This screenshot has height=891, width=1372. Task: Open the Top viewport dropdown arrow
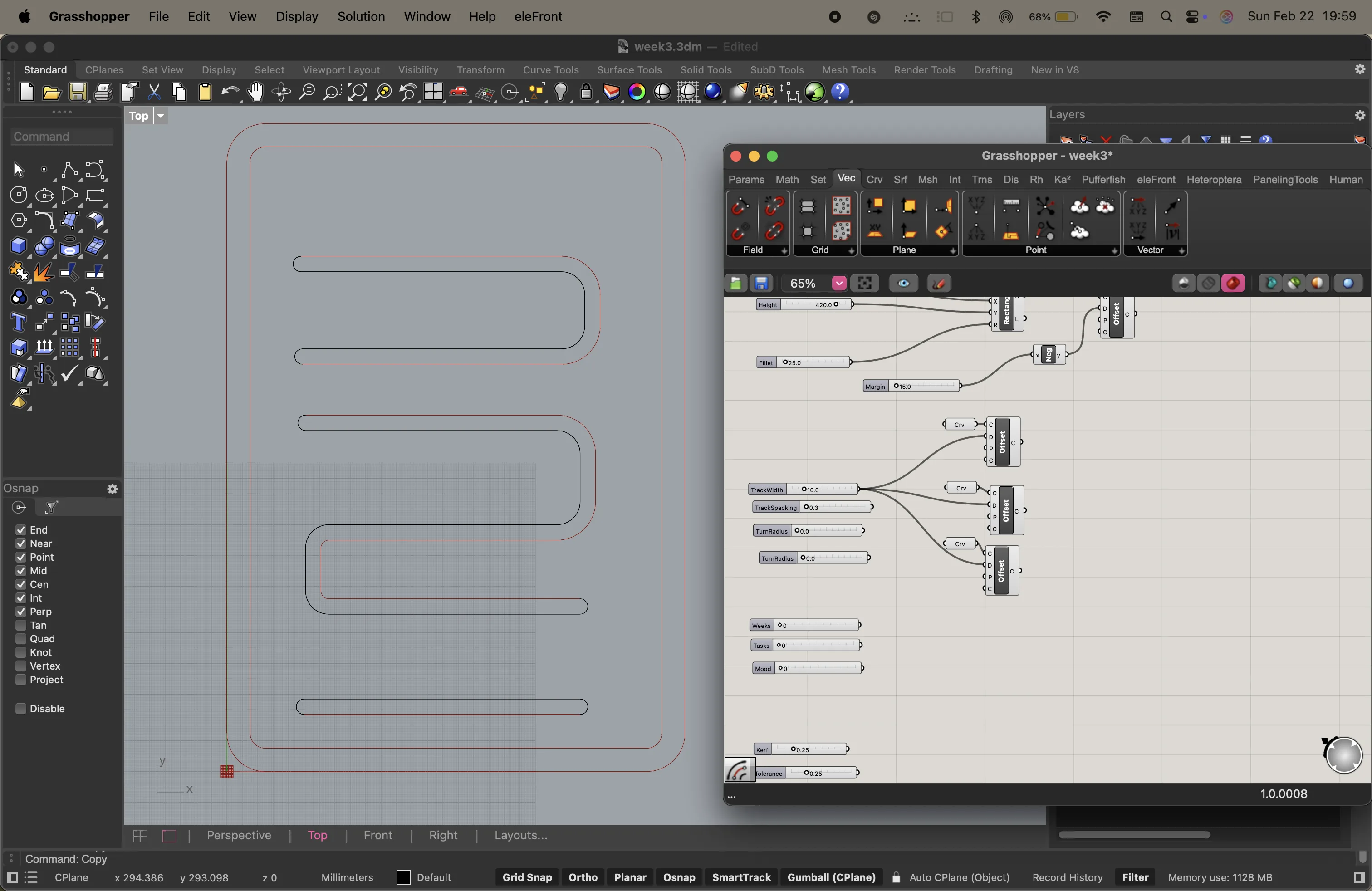(x=161, y=117)
